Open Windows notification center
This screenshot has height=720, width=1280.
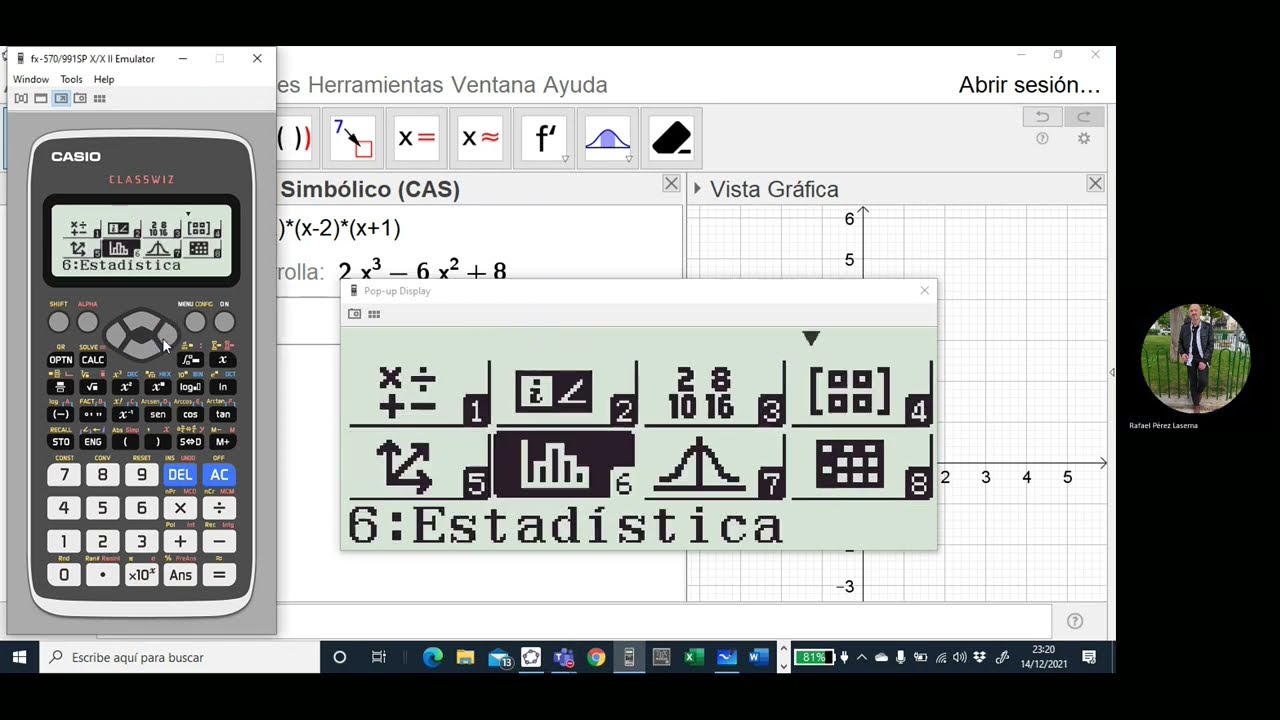click(x=1089, y=657)
